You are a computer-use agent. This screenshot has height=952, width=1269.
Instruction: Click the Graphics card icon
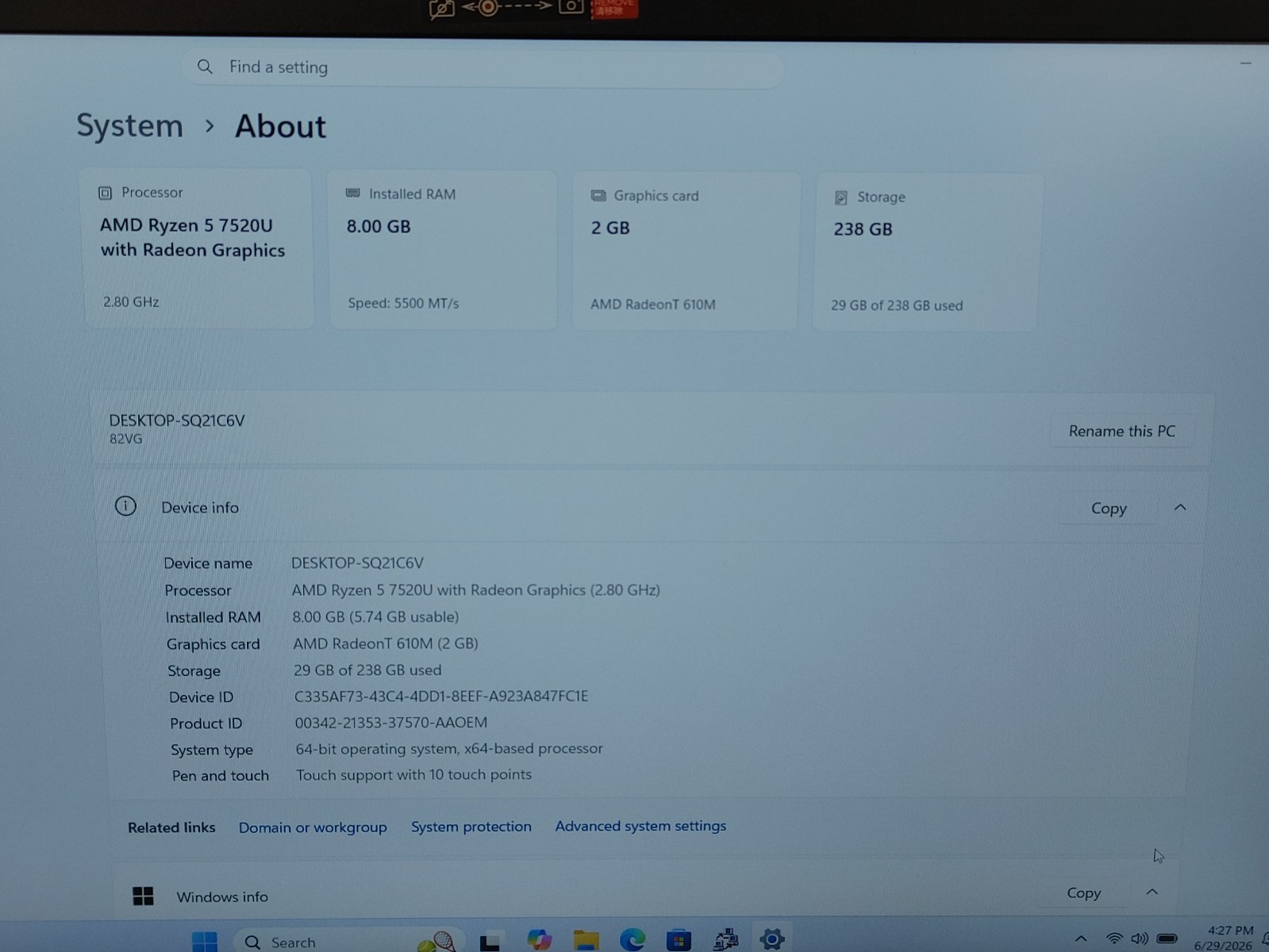[598, 195]
